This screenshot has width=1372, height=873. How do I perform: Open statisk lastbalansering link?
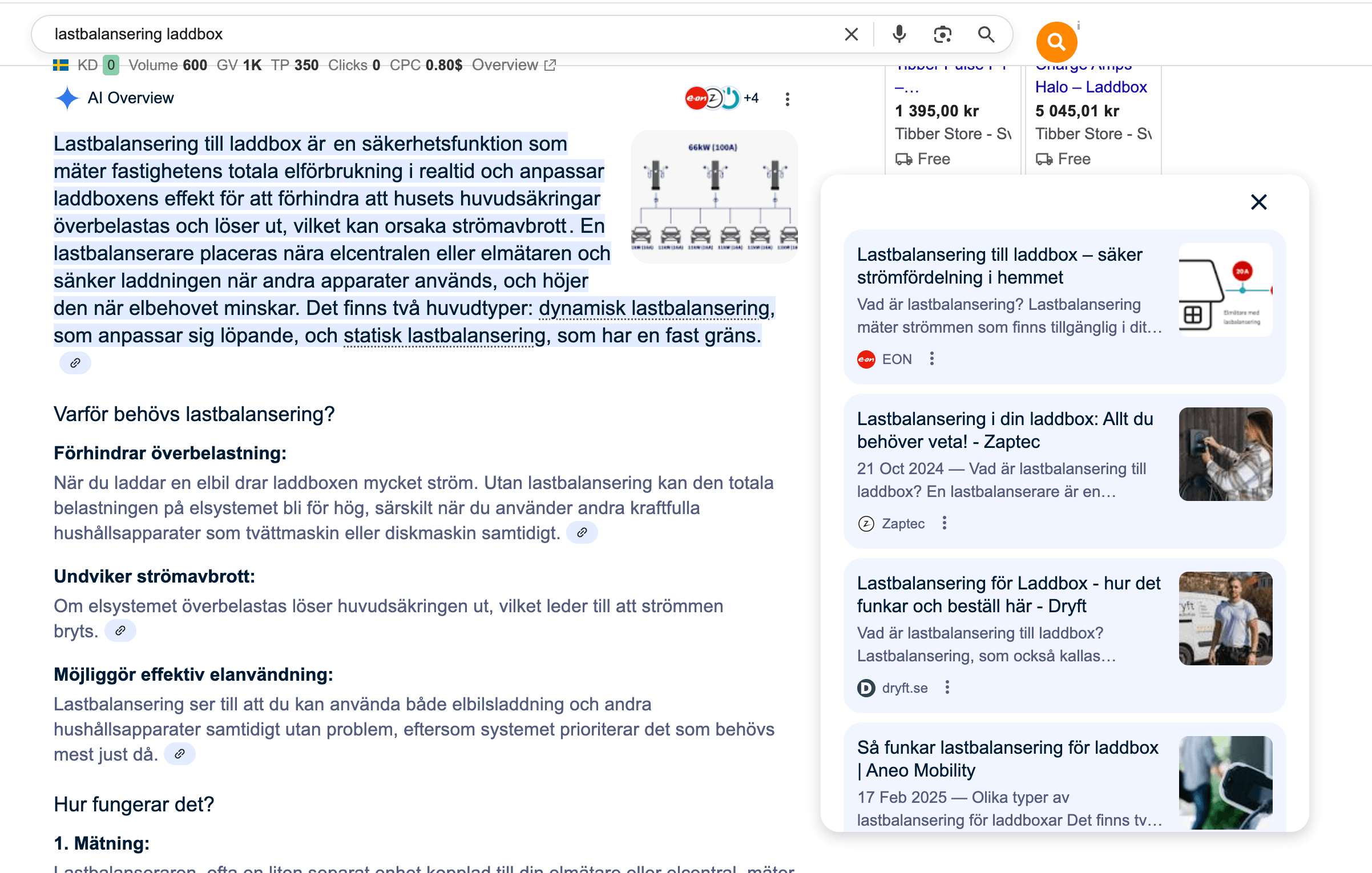pos(445,336)
